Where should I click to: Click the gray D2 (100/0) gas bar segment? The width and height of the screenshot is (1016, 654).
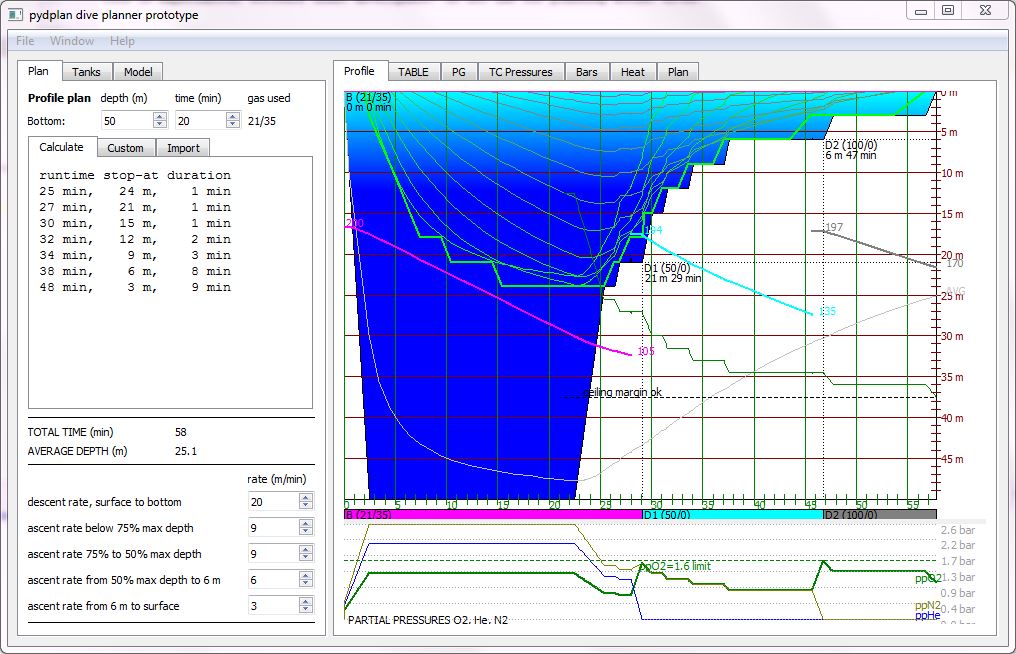pos(880,515)
